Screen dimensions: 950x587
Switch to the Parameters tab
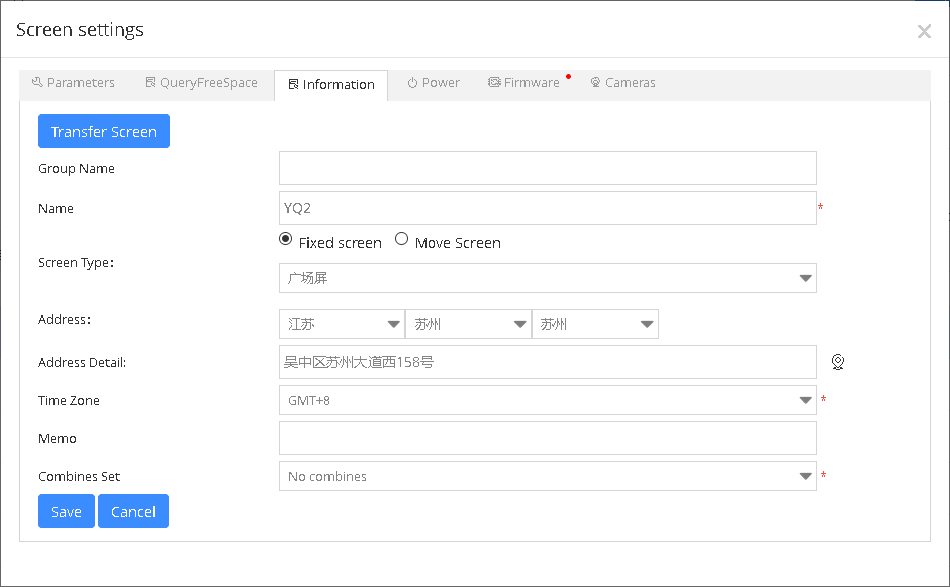(x=73, y=83)
